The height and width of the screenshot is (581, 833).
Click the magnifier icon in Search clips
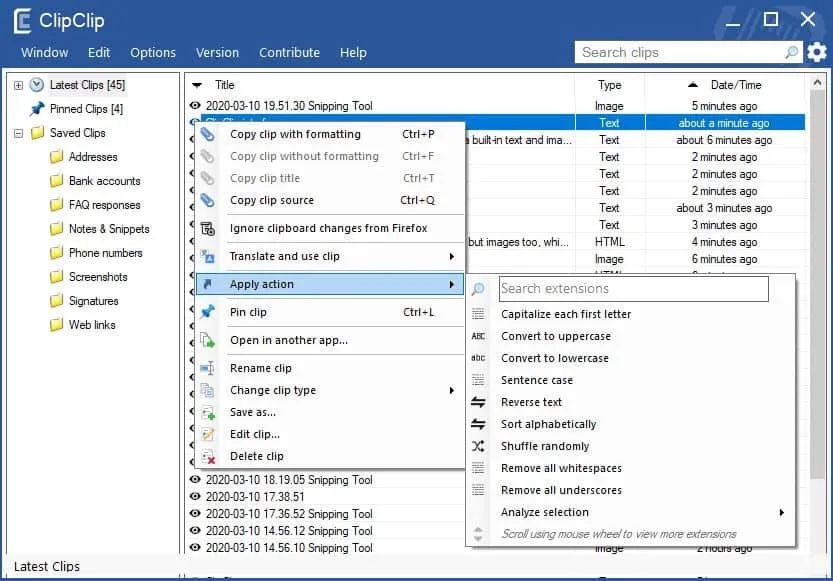tap(792, 52)
